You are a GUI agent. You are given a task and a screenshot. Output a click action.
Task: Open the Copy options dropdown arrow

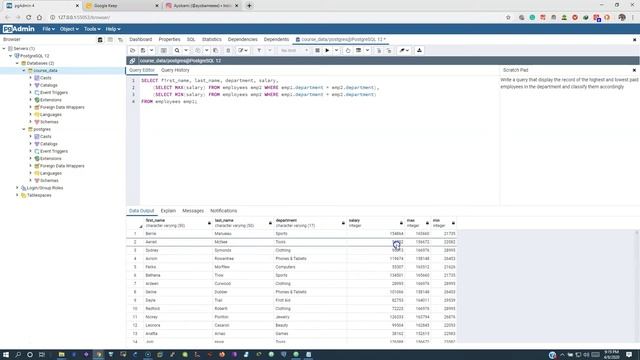click(207, 51)
